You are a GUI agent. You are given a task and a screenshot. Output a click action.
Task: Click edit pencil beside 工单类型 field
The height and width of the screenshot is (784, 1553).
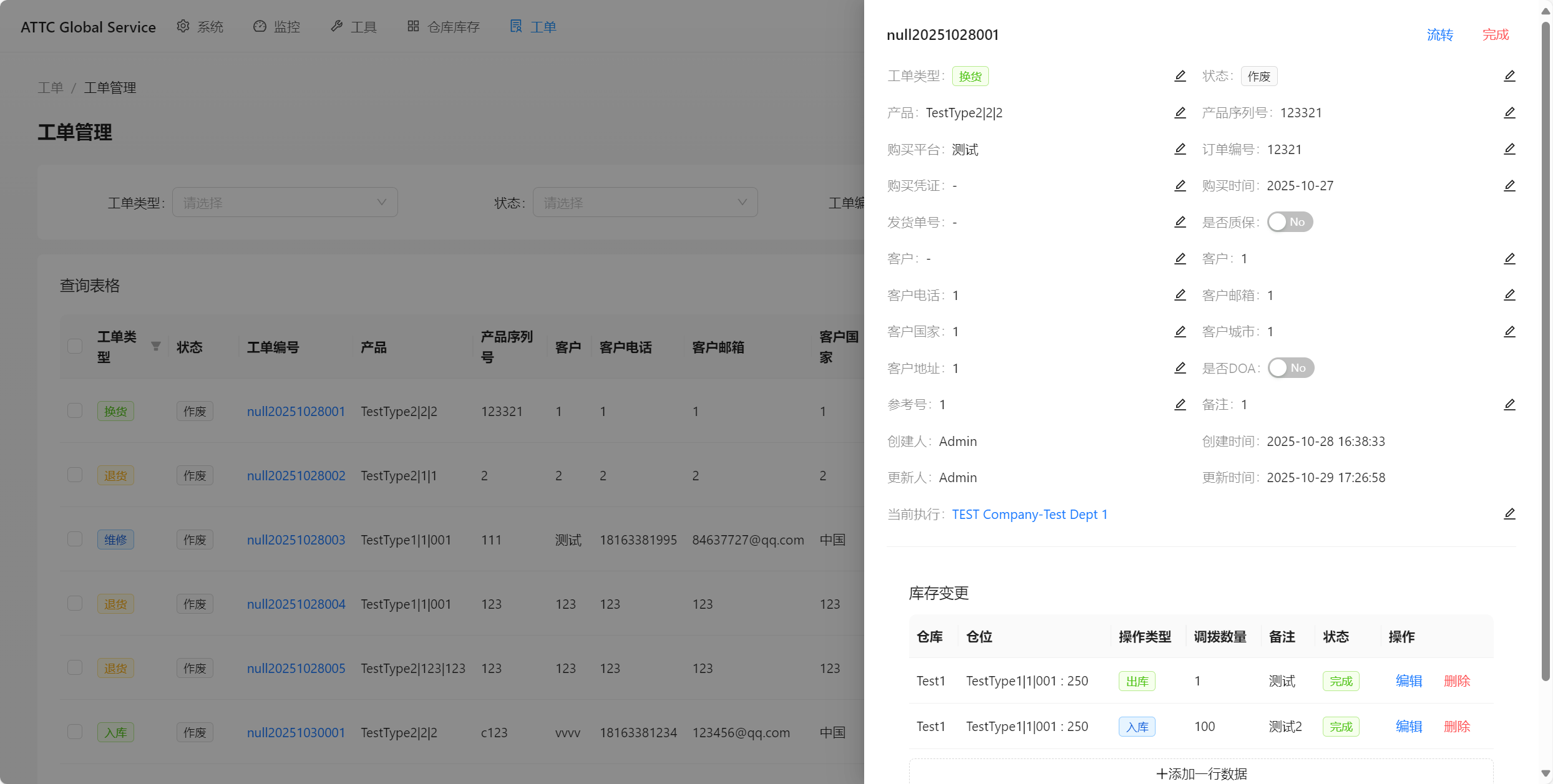pyautogui.click(x=1180, y=76)
